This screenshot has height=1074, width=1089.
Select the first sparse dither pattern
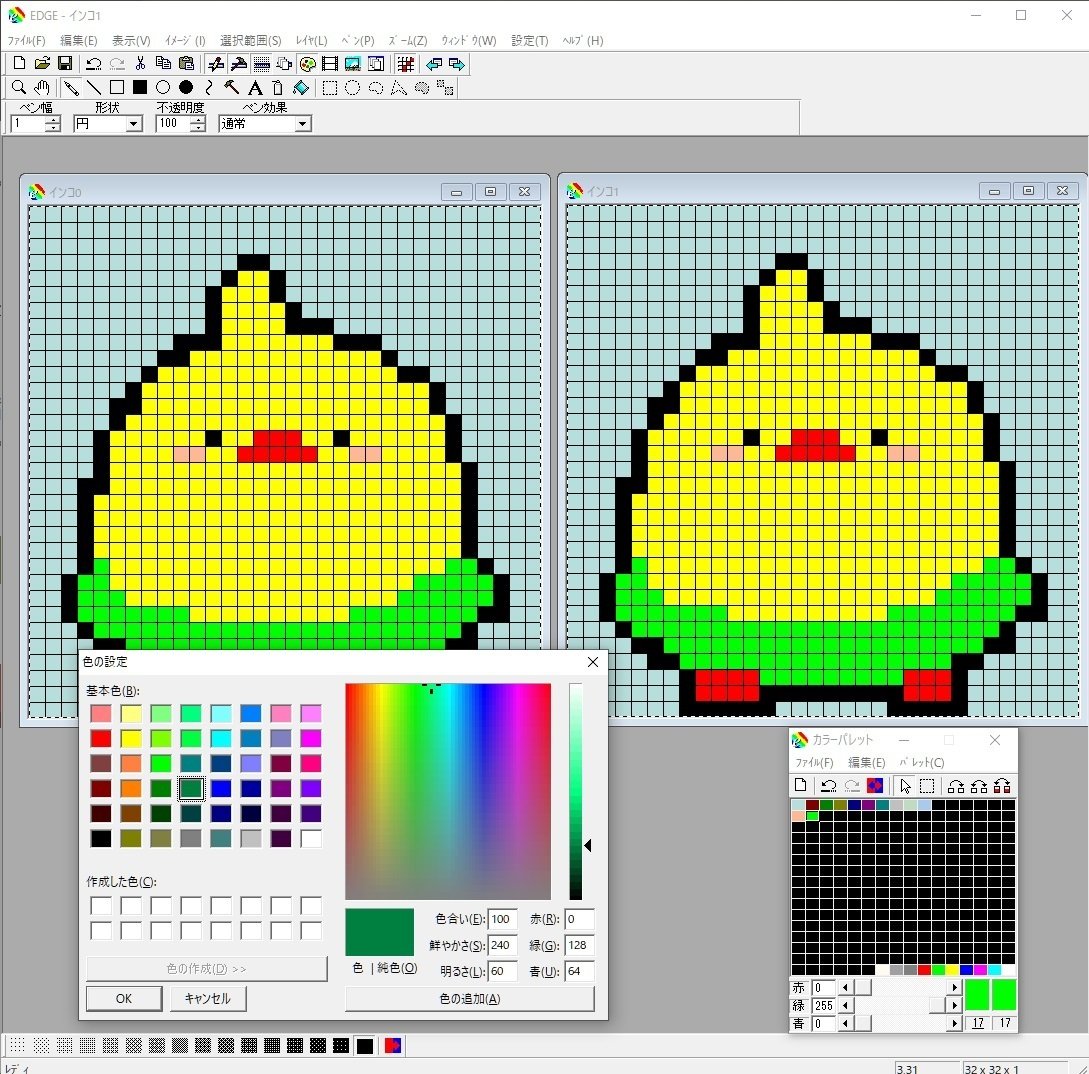[18, 1046]
